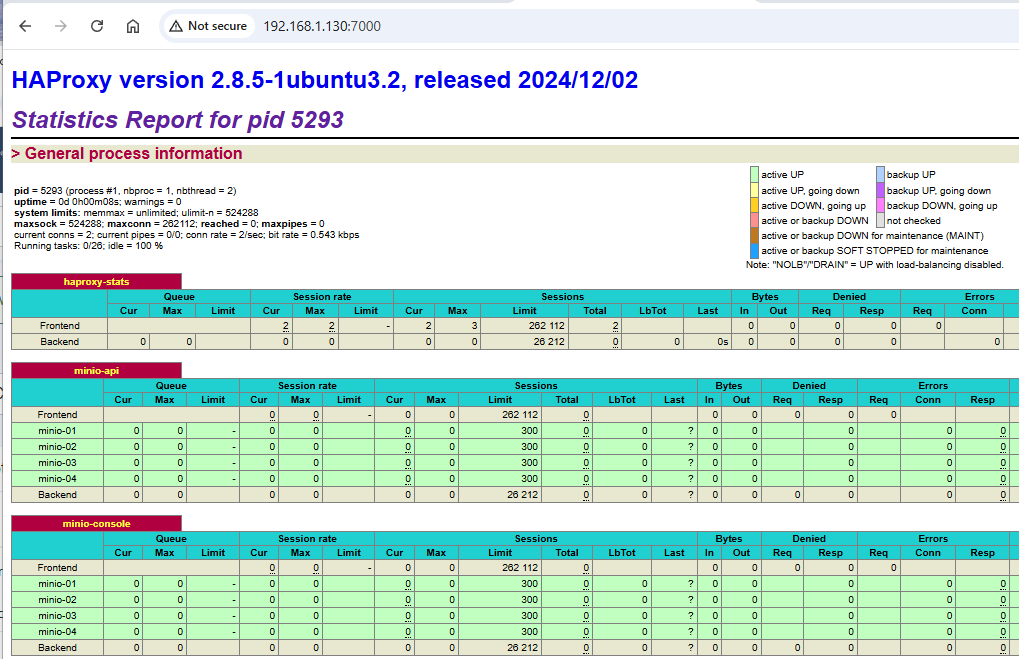Select the minio-04 row in minio-console
Screen dimensions: 1019x659
point(57,632)
